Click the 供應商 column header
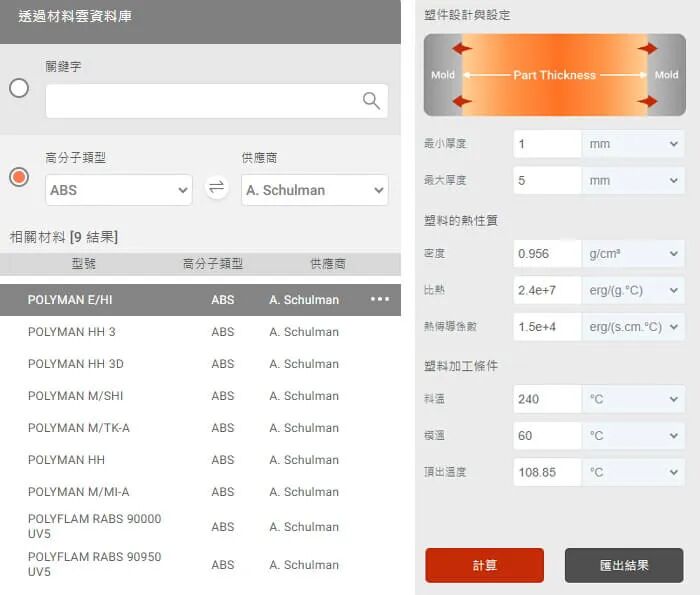700x595 pixels. tap(328, 264)
